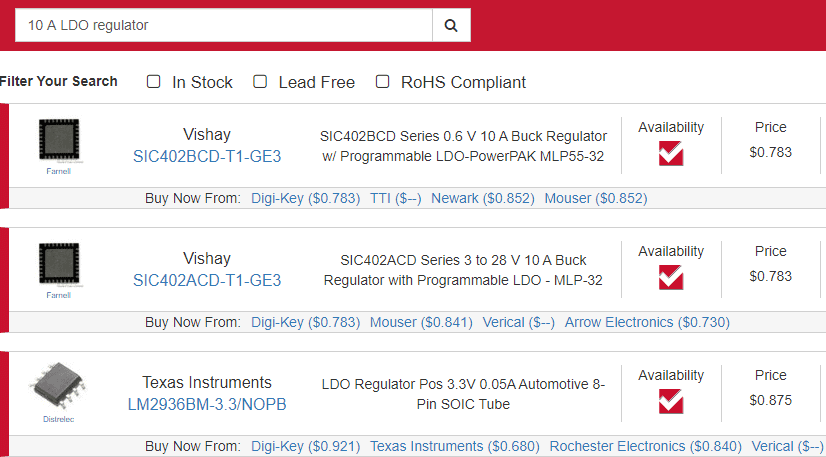Click the $0.783 price in the SIC402ACD row
The image size is (826, 457).
point(771,276)
